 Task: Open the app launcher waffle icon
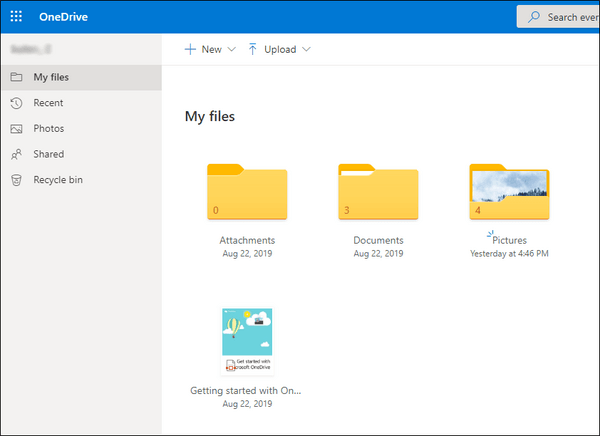pos(17,17)
